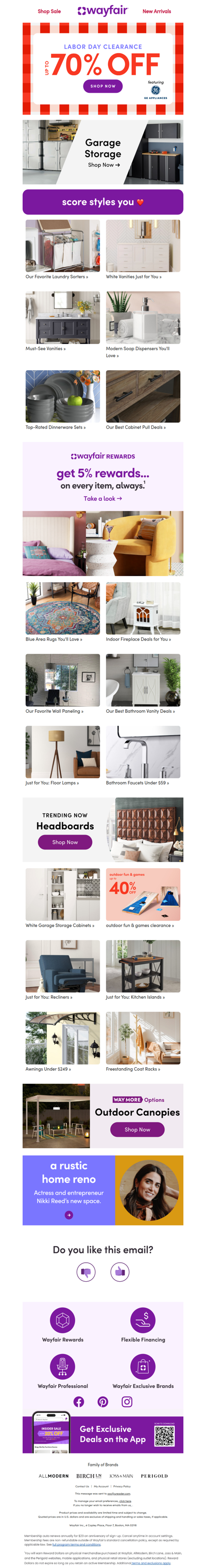
Task: Visit Wayfair's Facebook page icon
Action: [x=79, y=1402]
